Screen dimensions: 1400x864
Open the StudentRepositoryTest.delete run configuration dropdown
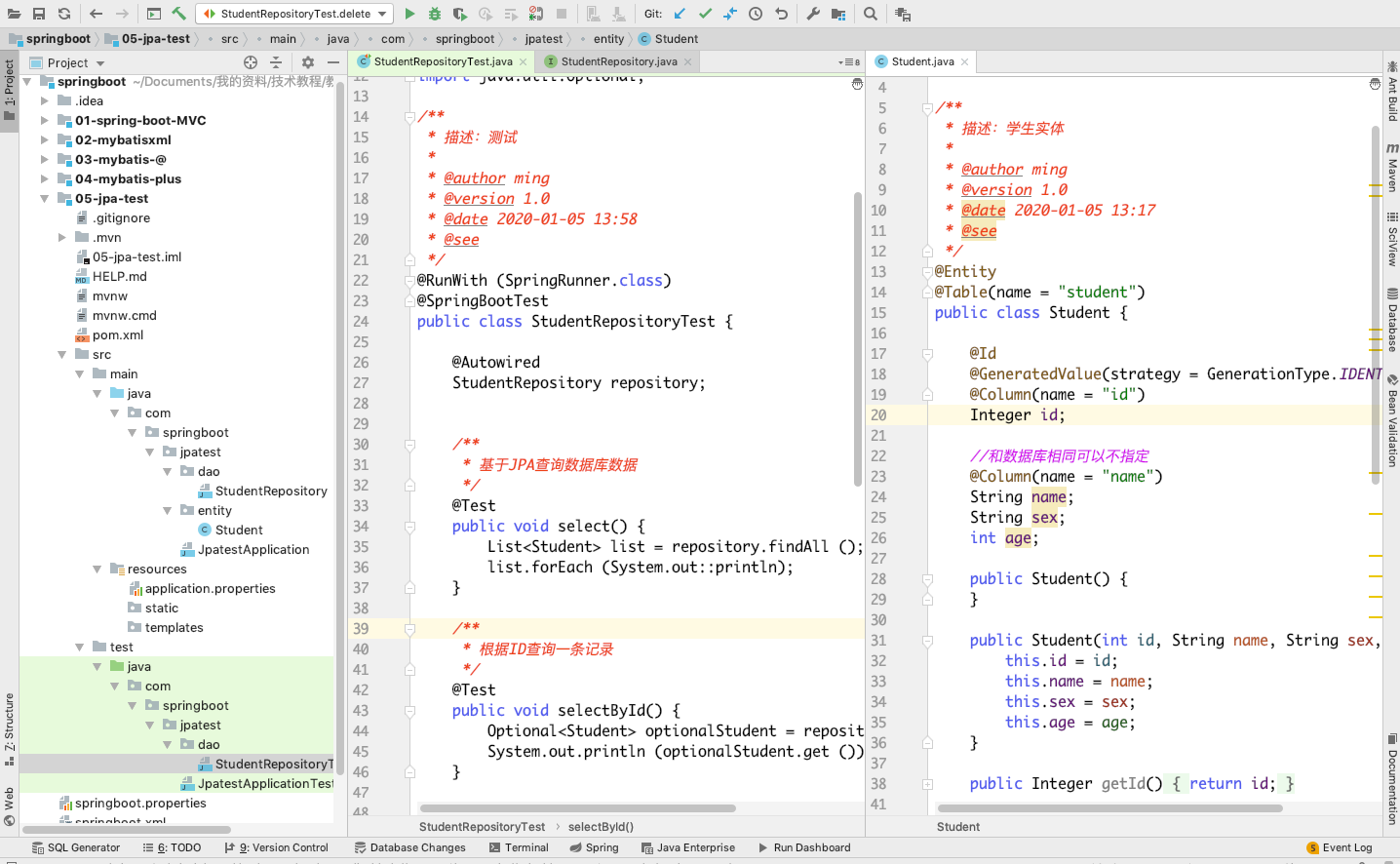[x=294, y=14]
